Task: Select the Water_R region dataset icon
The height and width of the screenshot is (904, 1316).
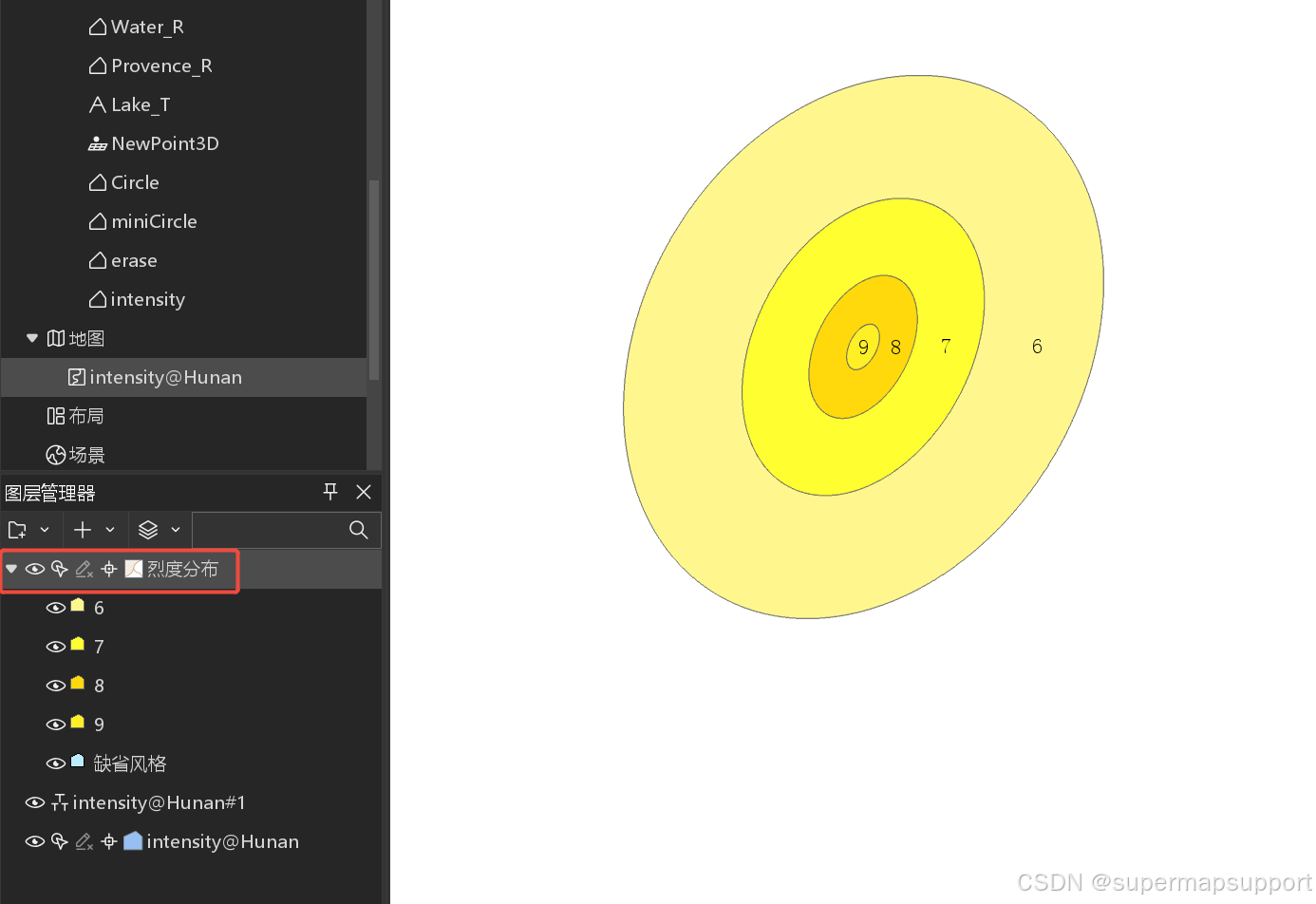Action: pos(98,27)
